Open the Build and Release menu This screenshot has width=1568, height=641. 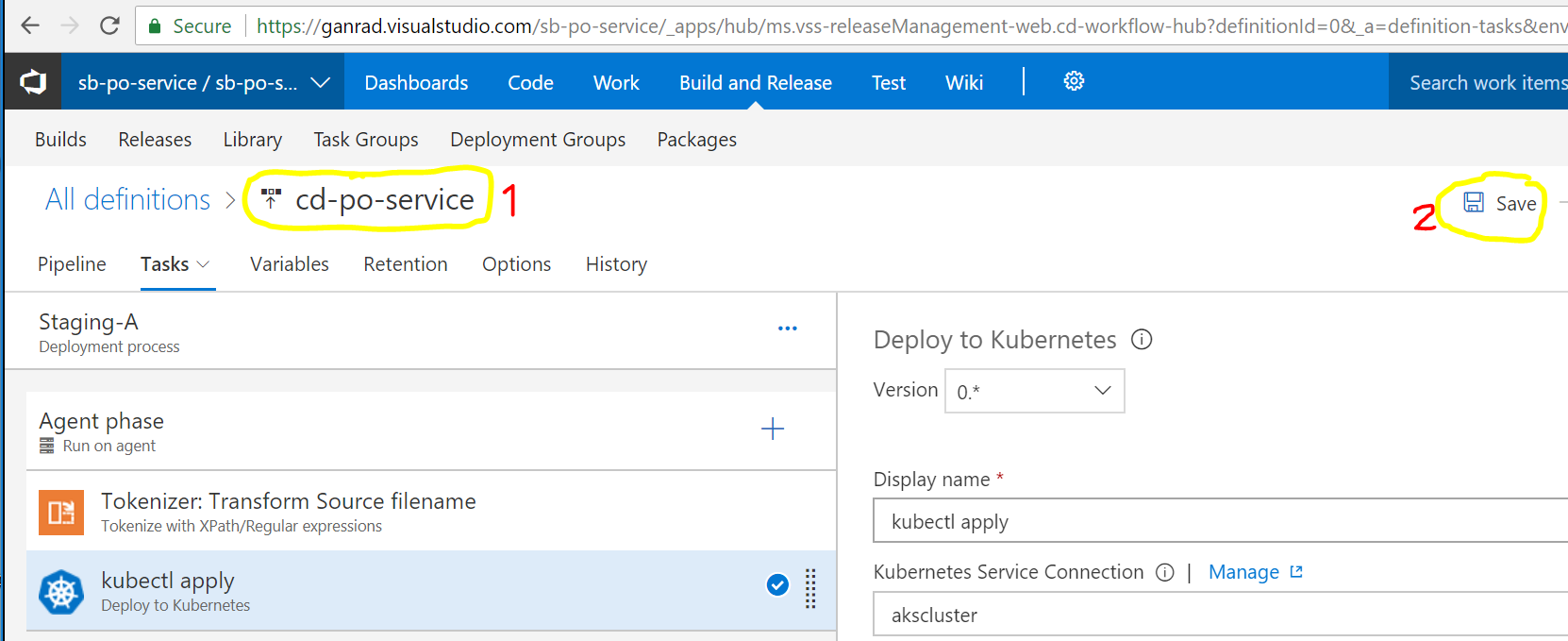click(x=755, y=83)
